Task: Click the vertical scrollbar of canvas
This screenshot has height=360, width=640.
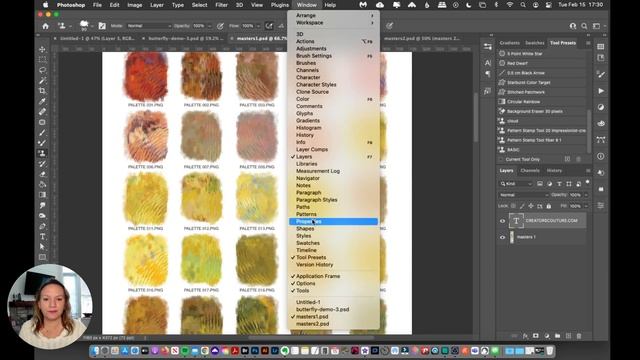Action: click(476, 118)
